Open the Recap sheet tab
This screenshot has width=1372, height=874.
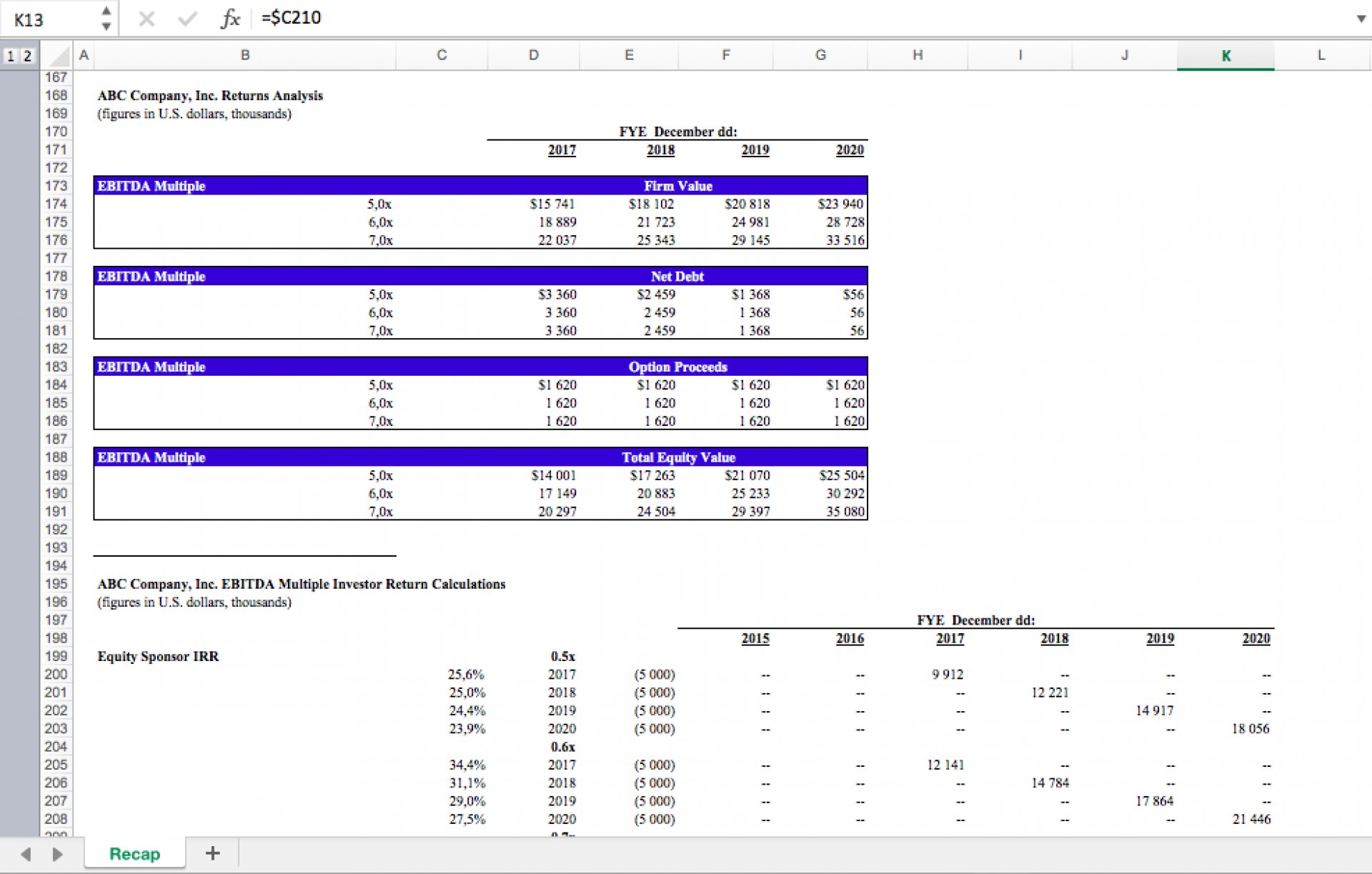[x=134, y=854]
